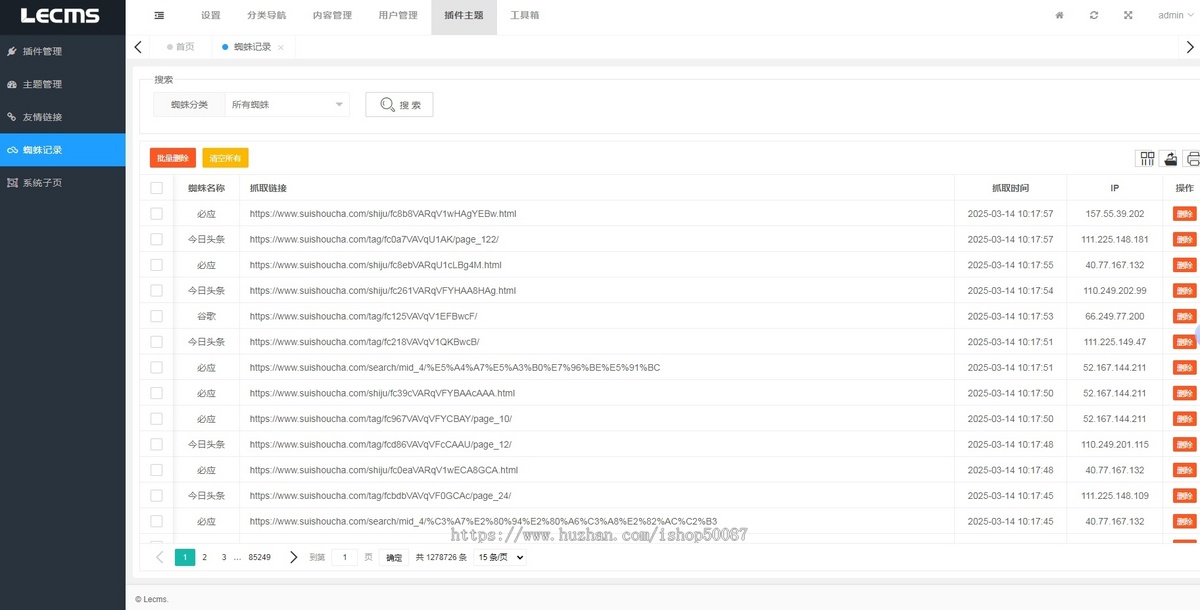Click the IP cell 111.225.149.47
Screen dimensions: 1200x610
point(1114,342)
